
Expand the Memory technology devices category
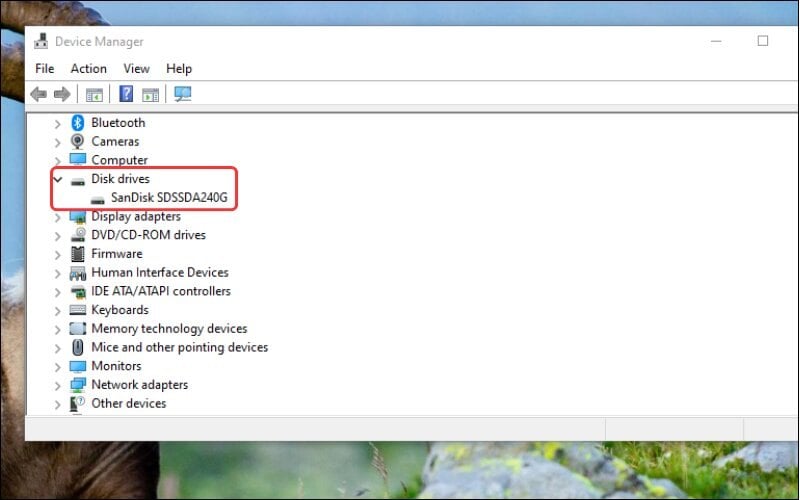point(58,330)
